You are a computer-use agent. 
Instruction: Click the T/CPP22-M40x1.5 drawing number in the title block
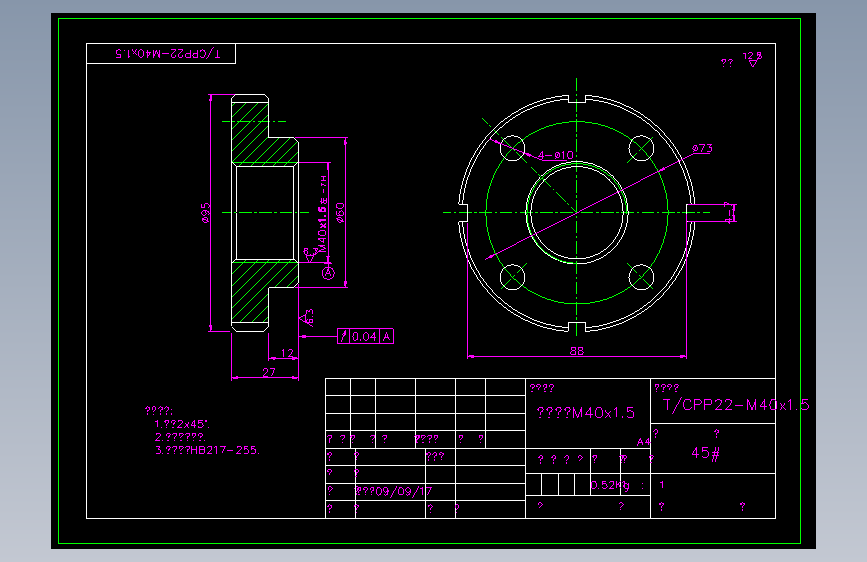click(x=736, y=405)
